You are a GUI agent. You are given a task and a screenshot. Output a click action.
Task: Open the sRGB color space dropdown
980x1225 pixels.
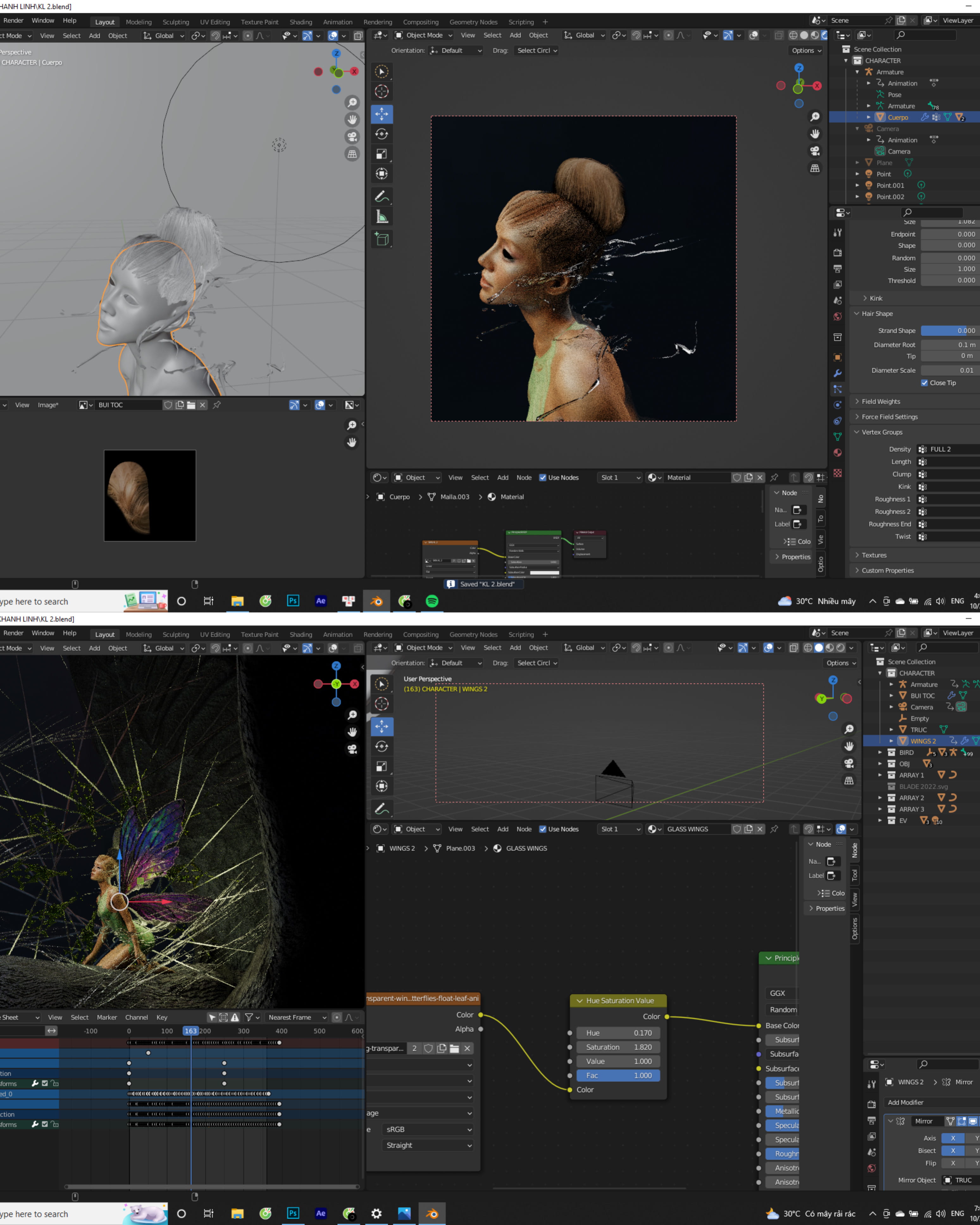(428, 1129)
